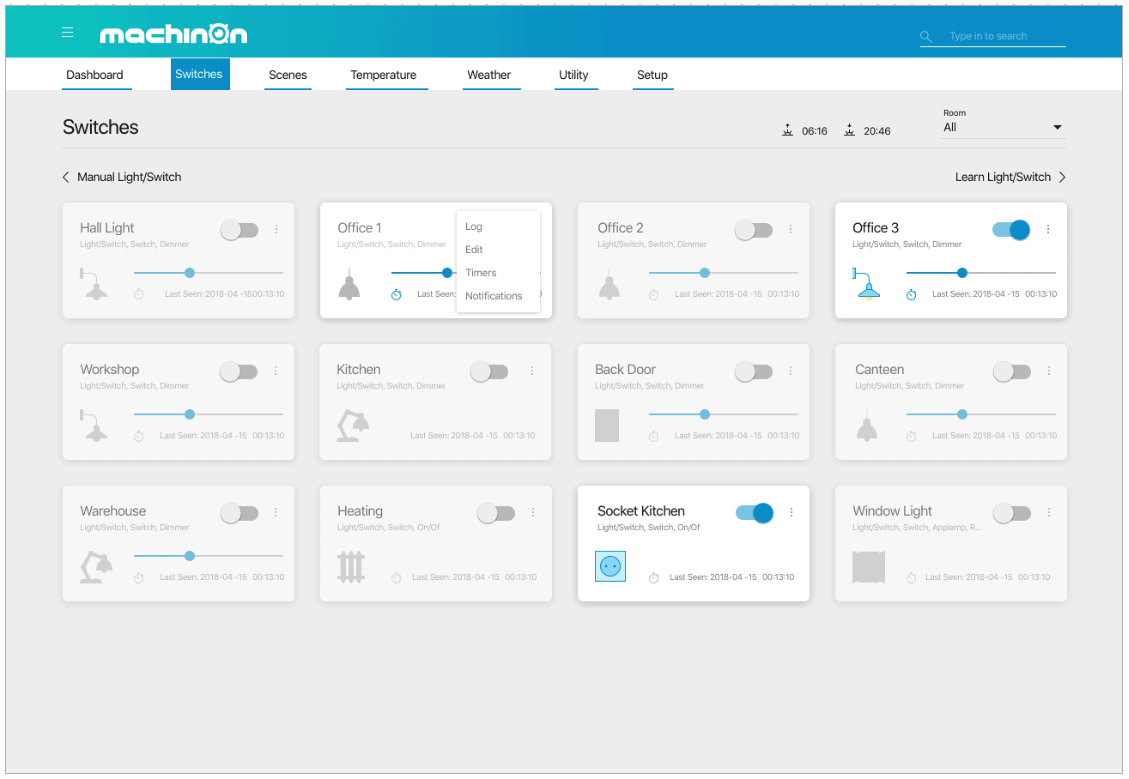This screenshot has height=779, width=1129.
Task: Click the socket icon on Socket Kitchen card
Action: pyautogui.click(x=610, y=566)
